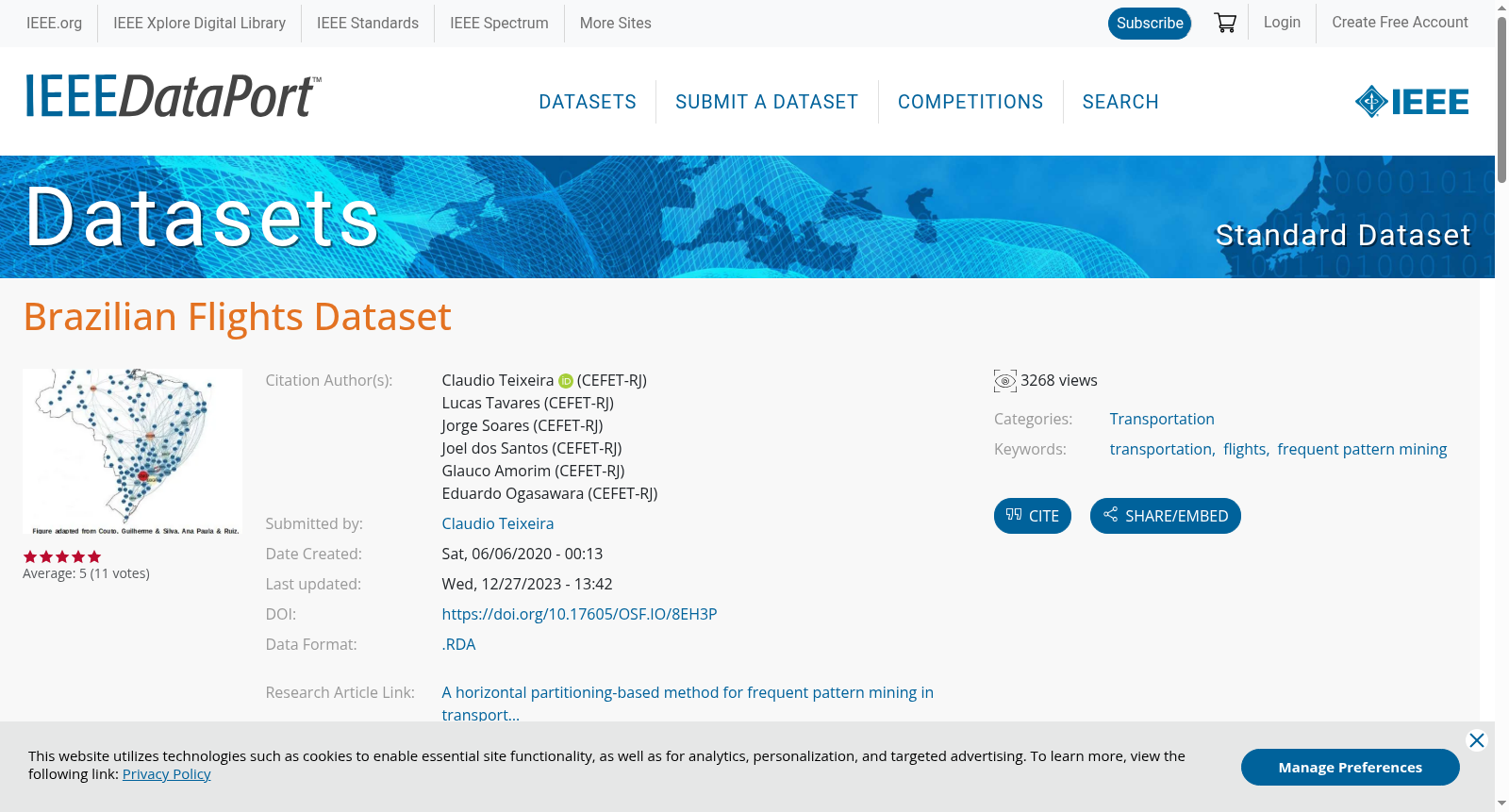Click the IEEE DataPort logo
This screenshot has width=1509, height=812.
[173, 96]
